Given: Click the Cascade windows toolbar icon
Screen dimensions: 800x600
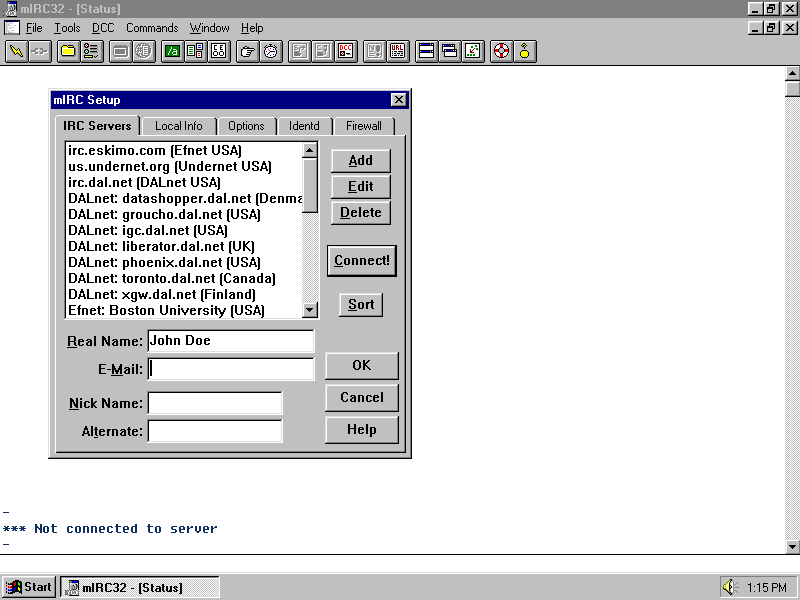Looking at the screenshot, I should tap(450, 52).
